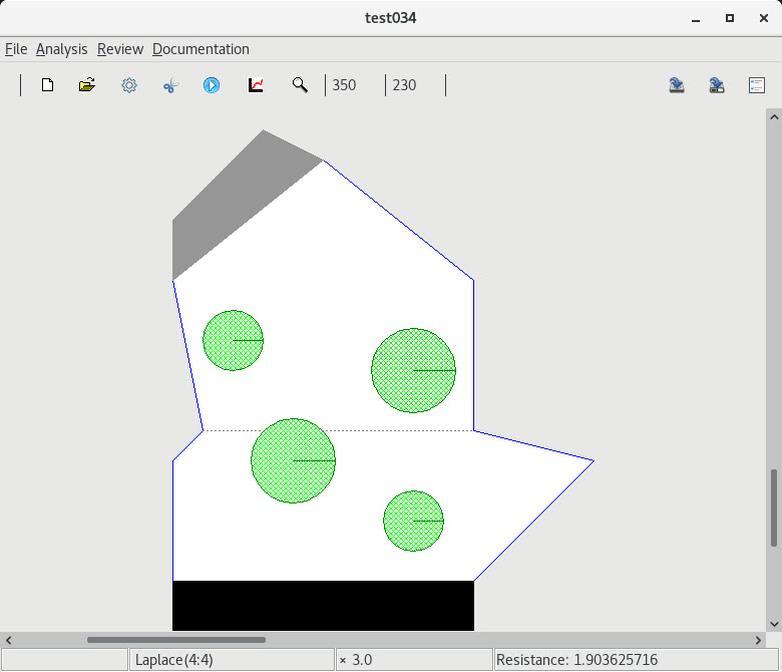Click the second export icon on the right

[716, 85]
